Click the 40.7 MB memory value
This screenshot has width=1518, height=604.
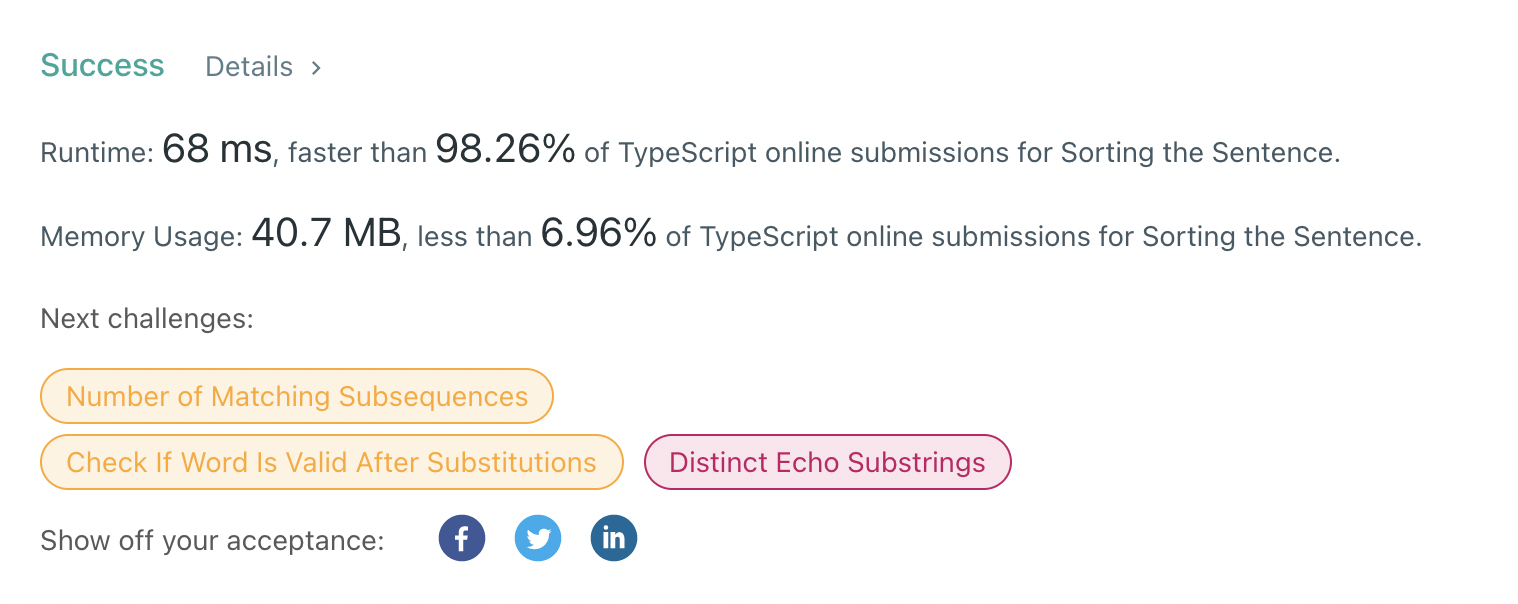(x=326, y=235)
